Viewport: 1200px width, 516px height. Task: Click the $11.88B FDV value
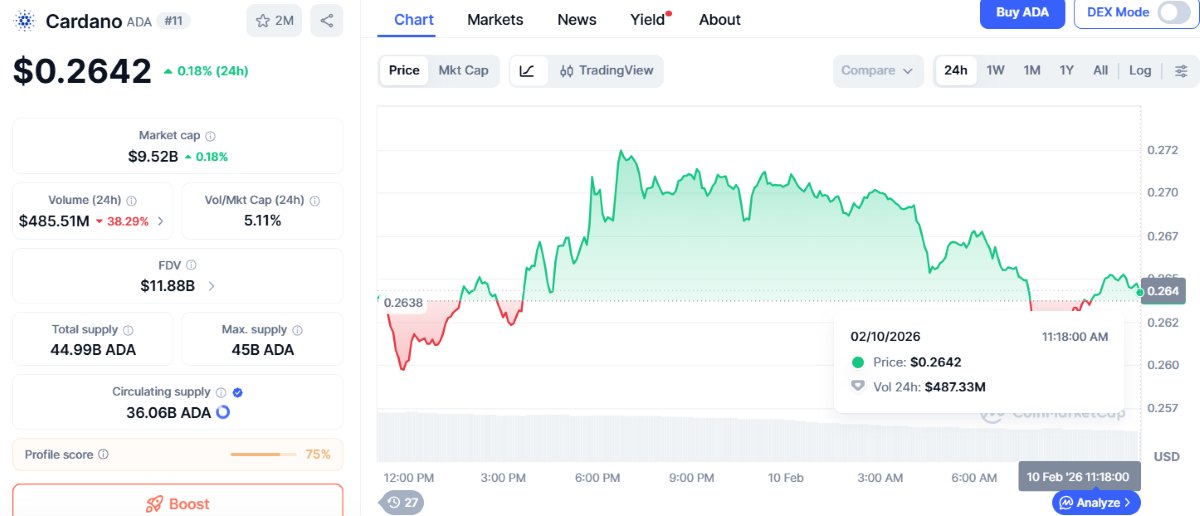click(x=168, y=286)
